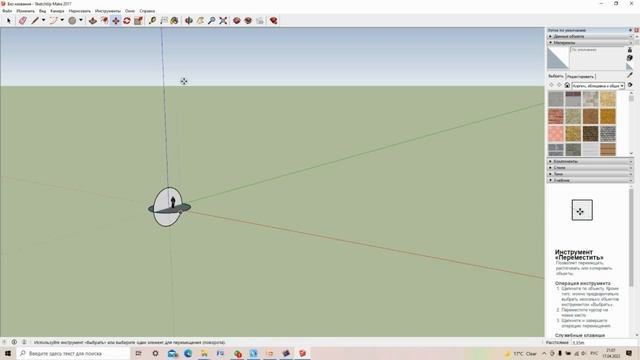Click the Windows taskbar search box
The width and height of the screenshot is (640, 360).
pyautogui.click(x=73, y=353)
